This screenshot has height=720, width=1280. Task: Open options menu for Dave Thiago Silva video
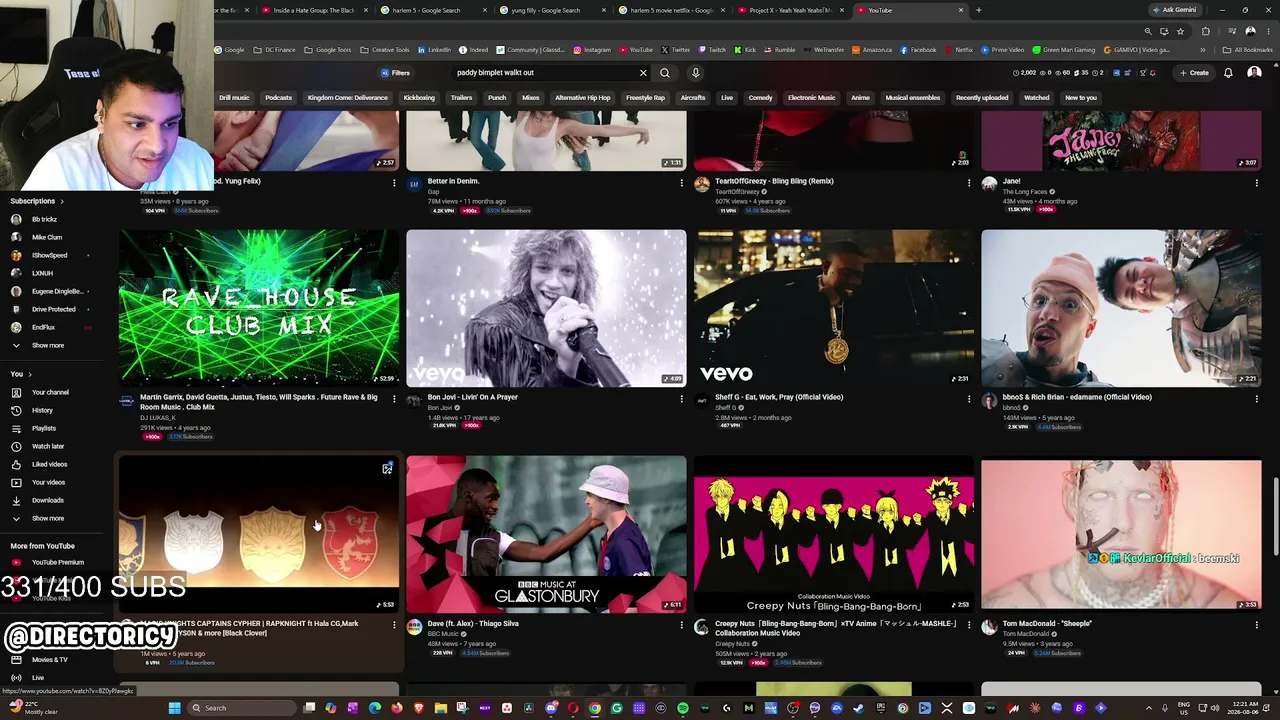(681, 625)
